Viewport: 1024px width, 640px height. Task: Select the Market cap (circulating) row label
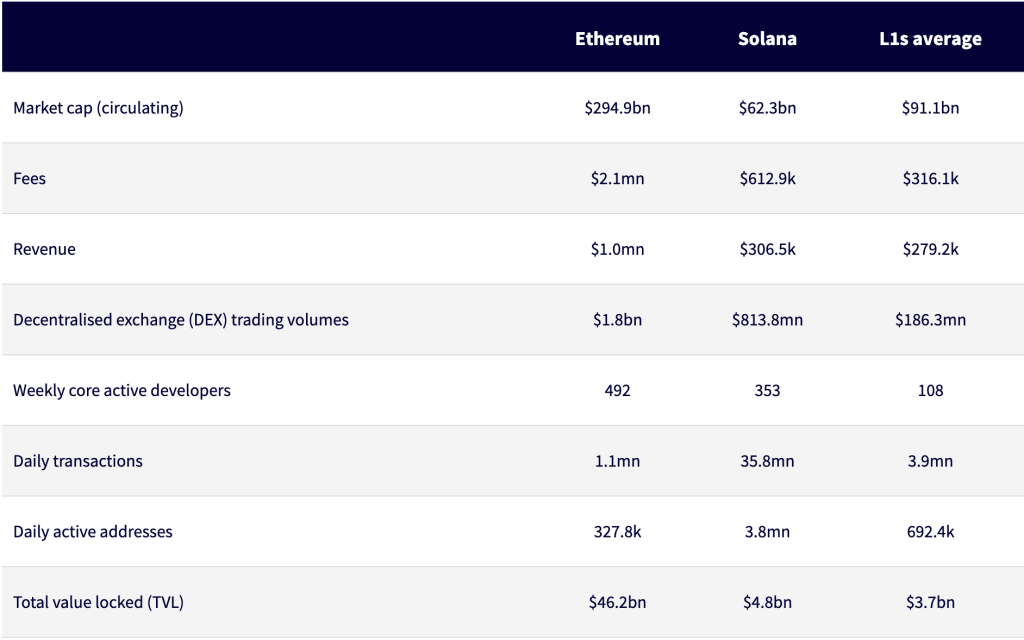(98, 108)
